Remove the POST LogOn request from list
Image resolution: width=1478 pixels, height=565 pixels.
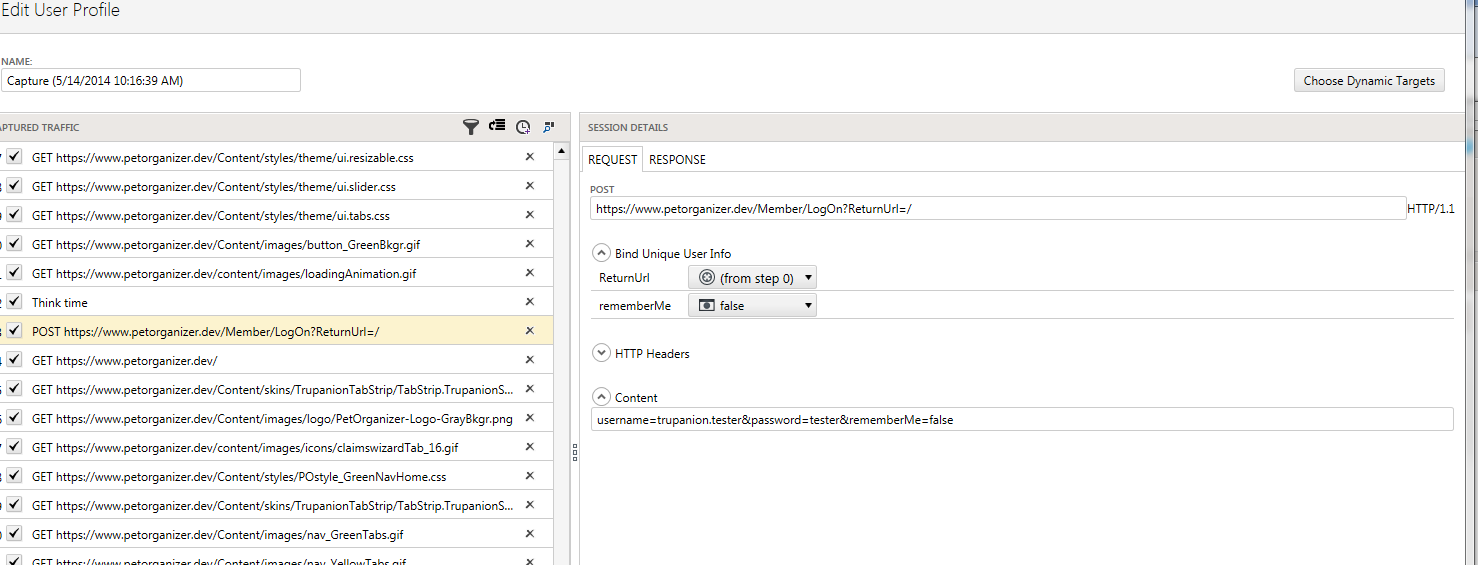(530, 331)
